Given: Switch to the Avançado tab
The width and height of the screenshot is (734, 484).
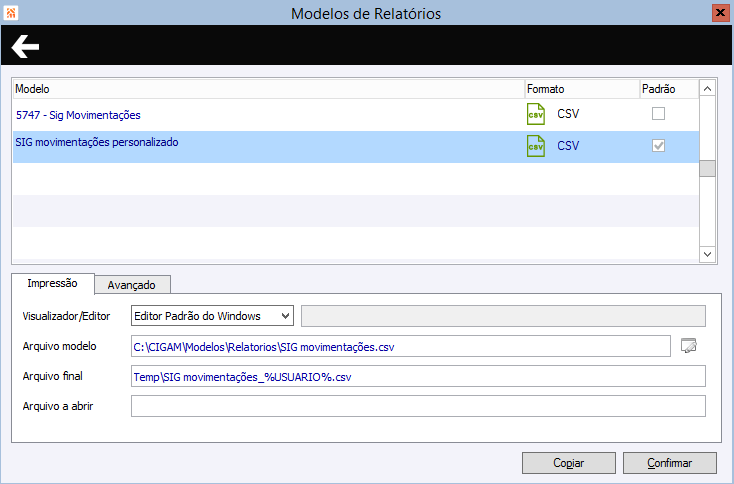Looking at the screenshot, I should click(132, 285).
